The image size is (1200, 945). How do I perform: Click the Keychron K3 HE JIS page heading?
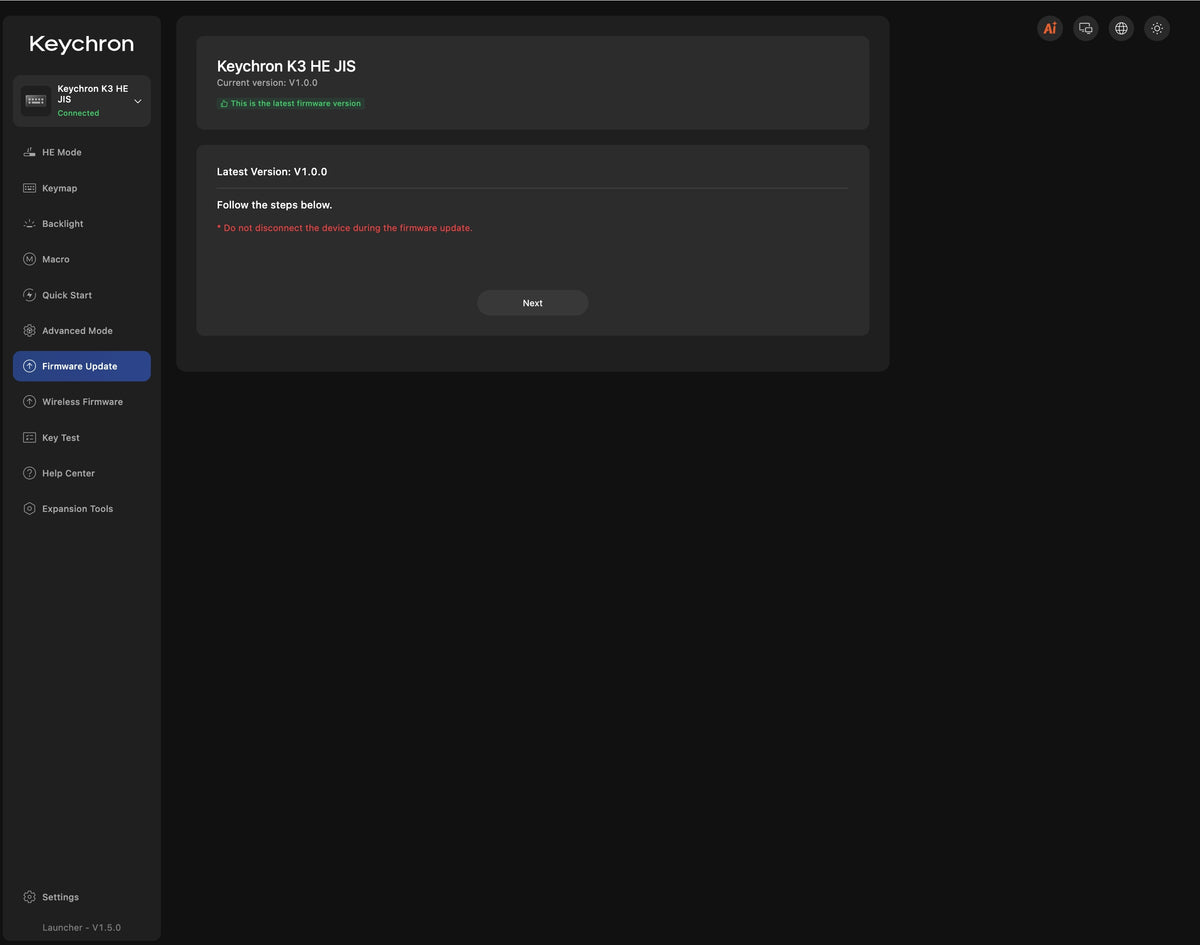click(x=286, y=66)
